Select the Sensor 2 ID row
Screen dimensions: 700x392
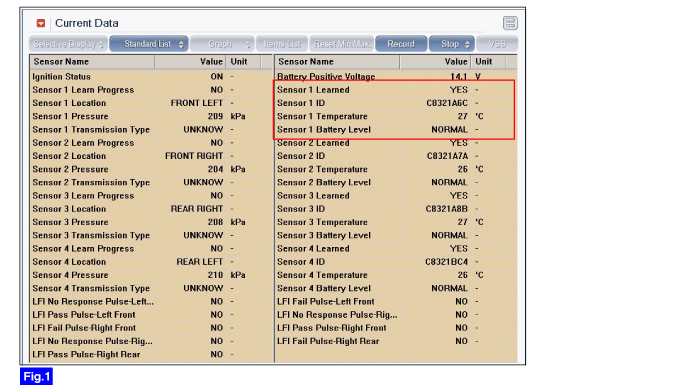click(396, 156)
